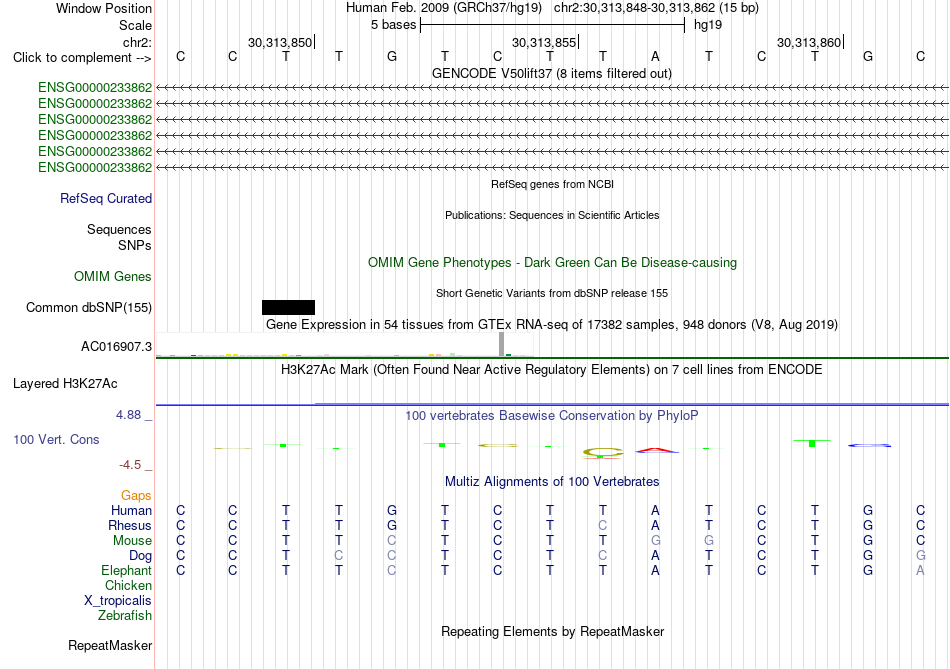Select the X_tropicalis alignment row label

(118, 601)
